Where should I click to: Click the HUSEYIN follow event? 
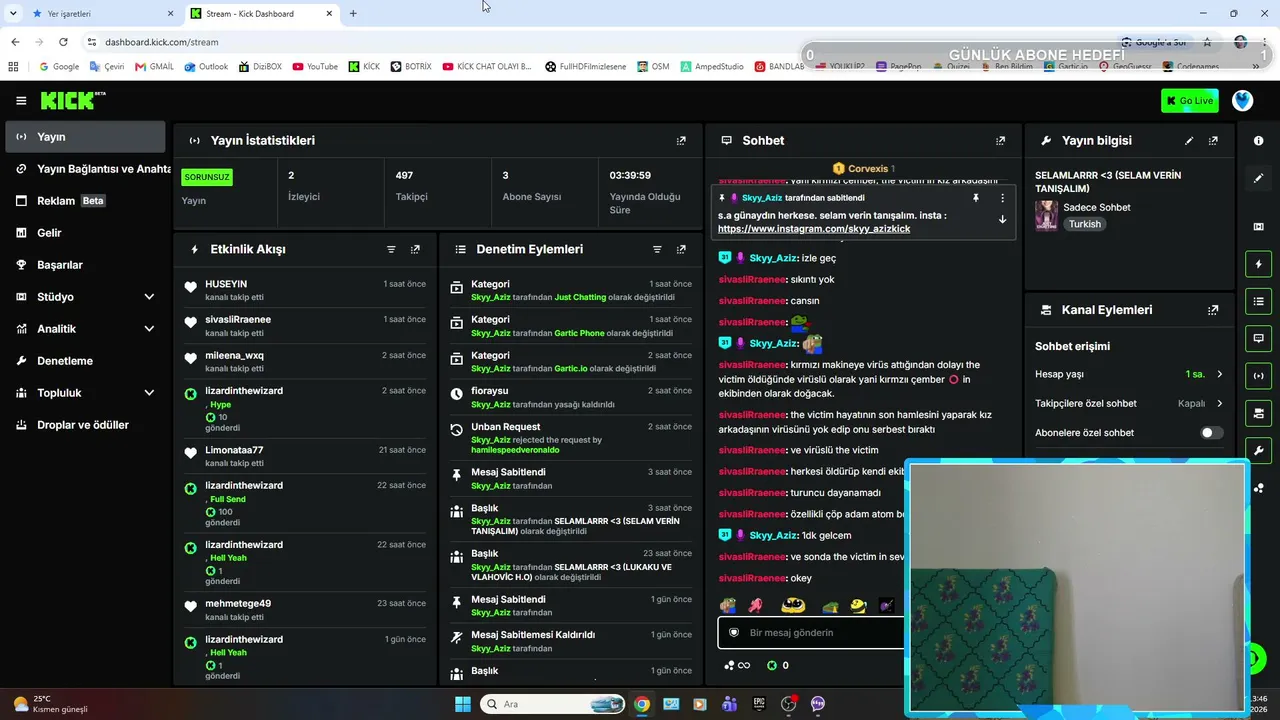coord(305,290)
